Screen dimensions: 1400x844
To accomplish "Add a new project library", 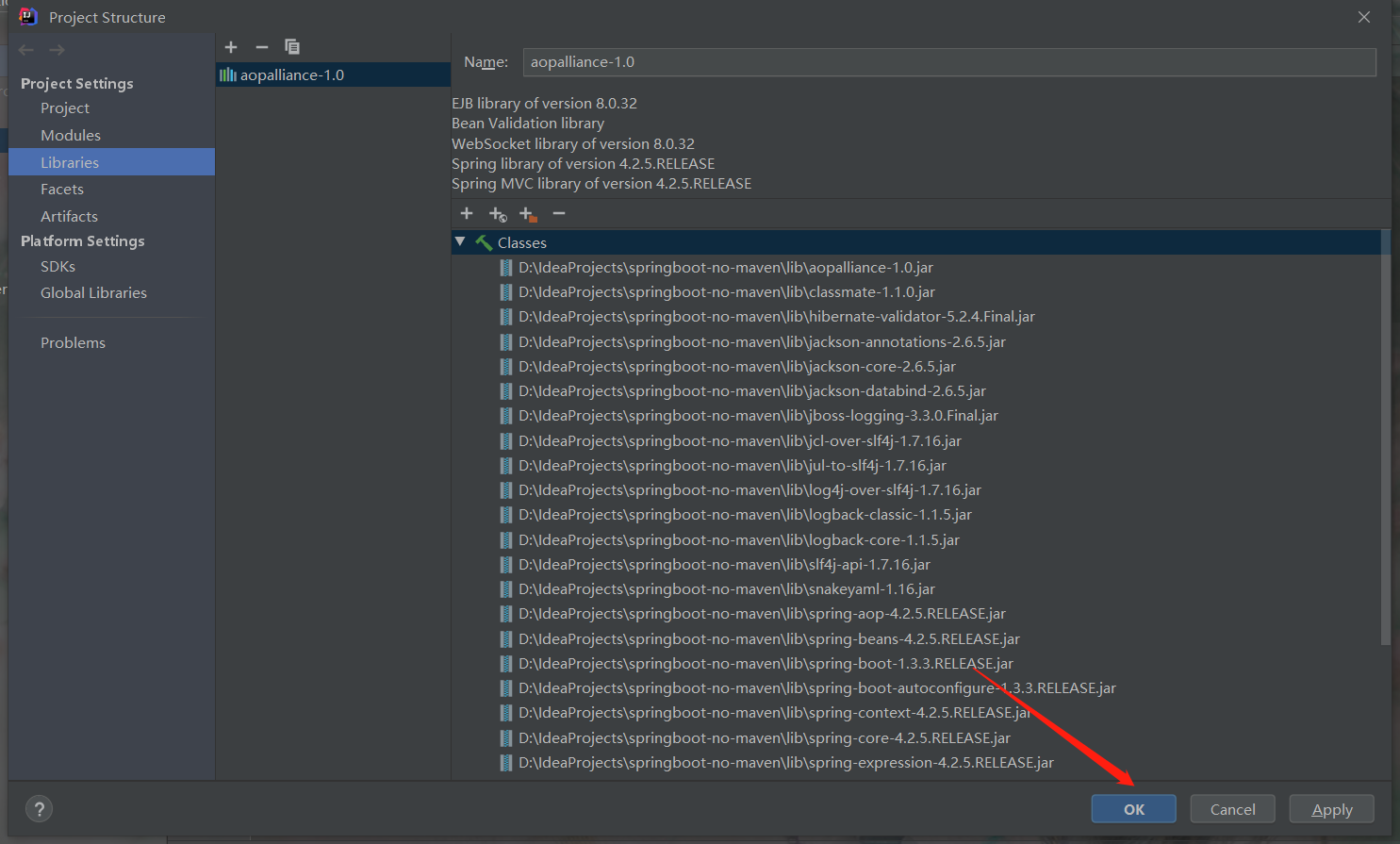I will click(231, 47).
